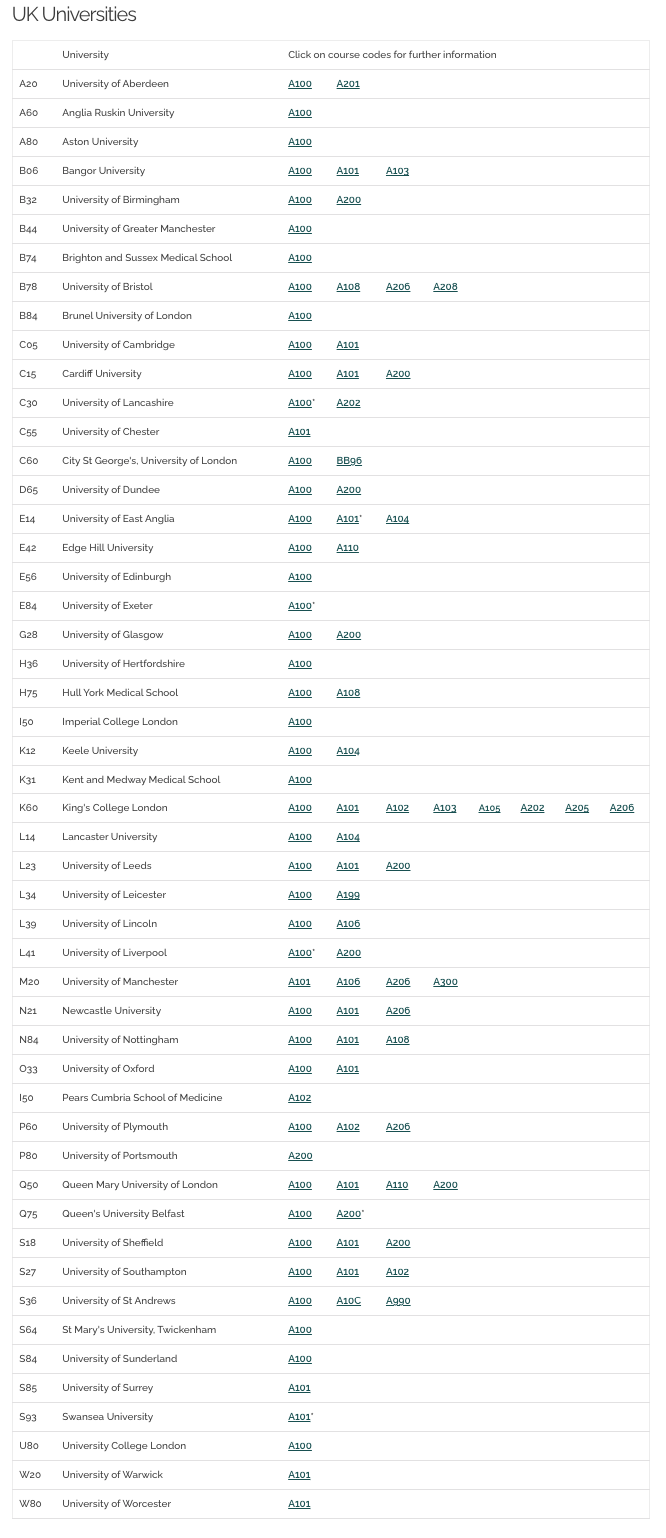The image size is (666, 1538).
Task: Click A104 for University of East Anglia
Action: pyautogui.click(x=397, y=519)
